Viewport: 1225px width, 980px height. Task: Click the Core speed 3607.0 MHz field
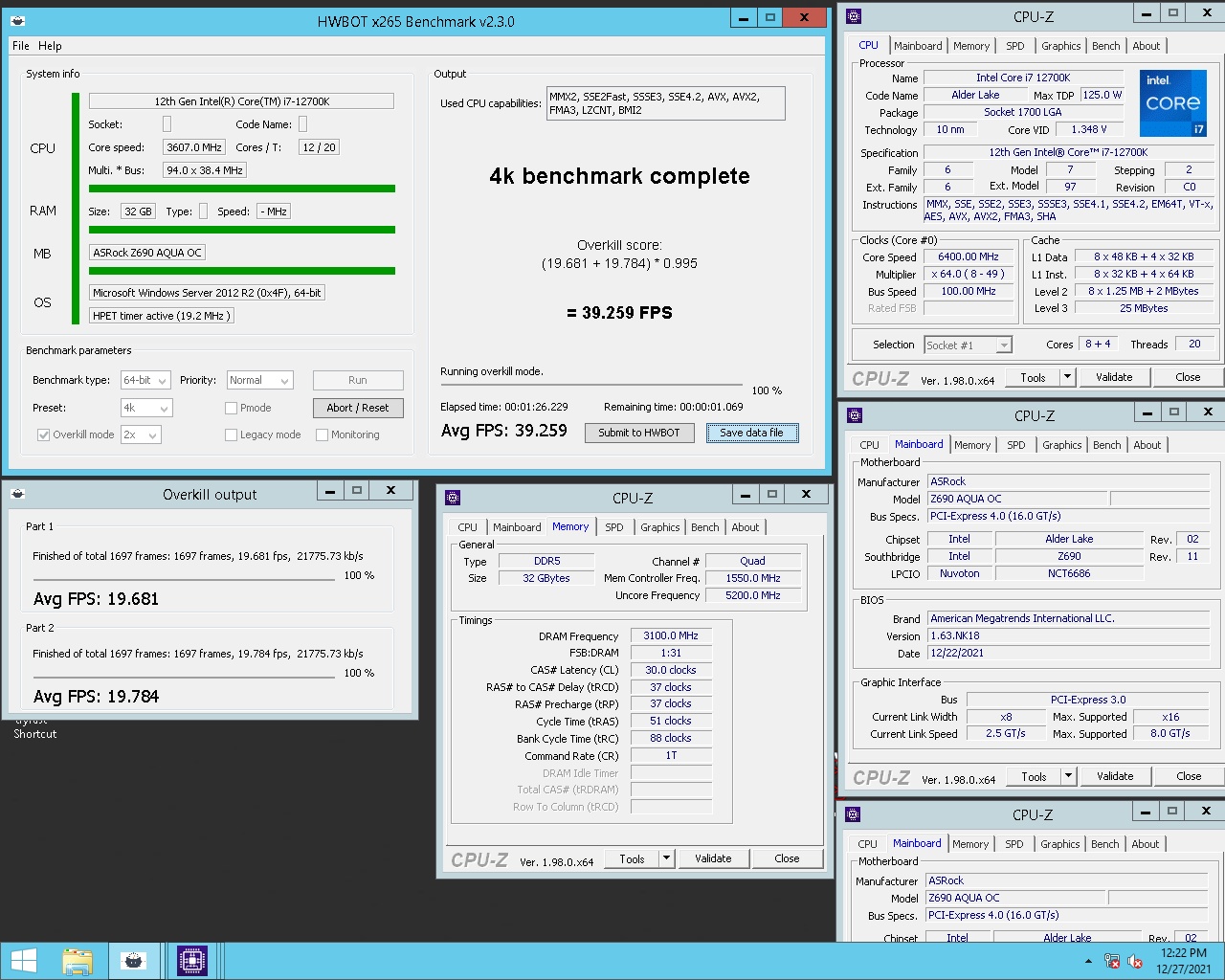coord(194,147)
